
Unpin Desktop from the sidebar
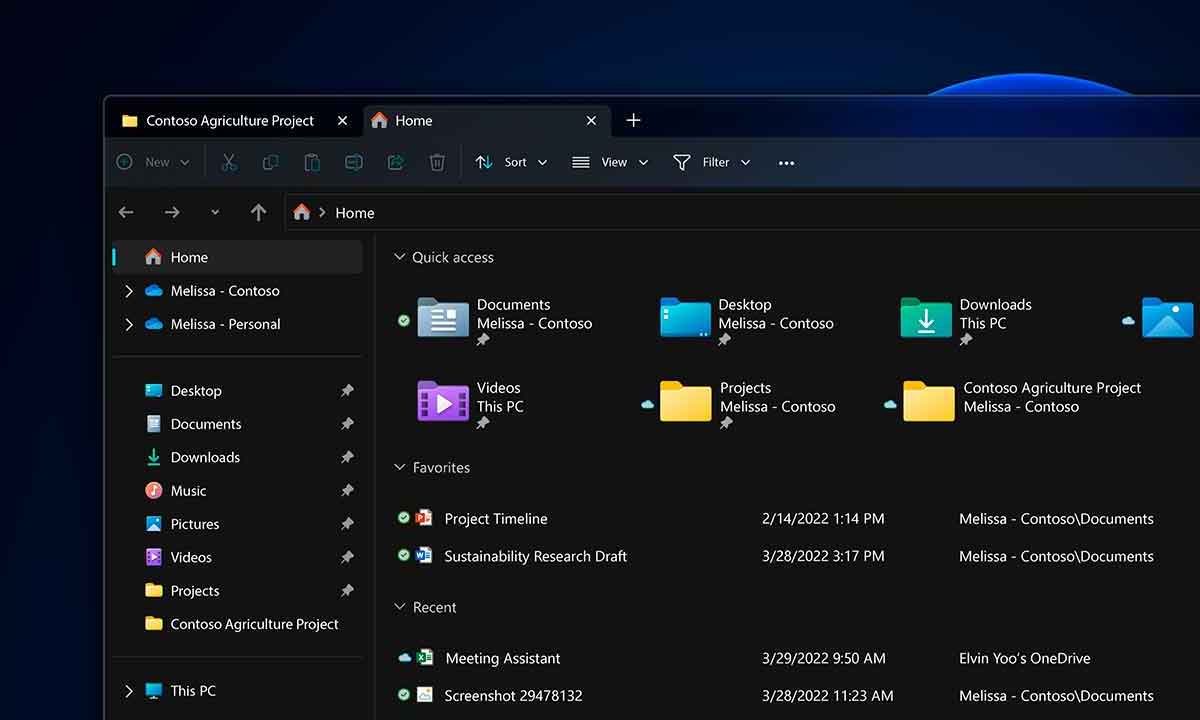coord(347,390)
